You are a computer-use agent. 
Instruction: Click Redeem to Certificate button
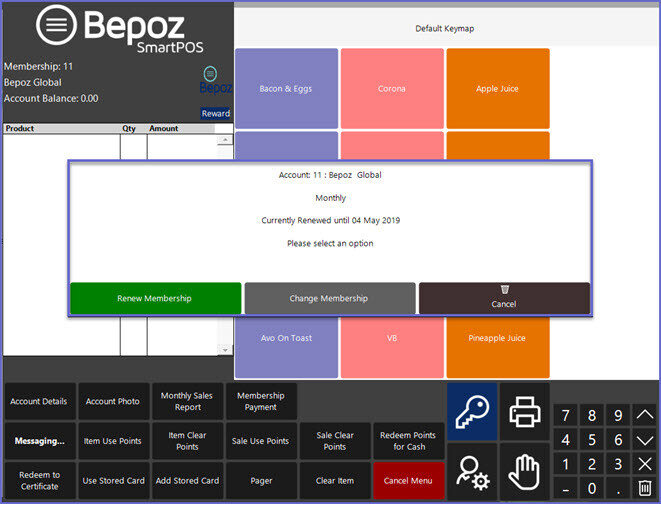click(x=40, y=481)
